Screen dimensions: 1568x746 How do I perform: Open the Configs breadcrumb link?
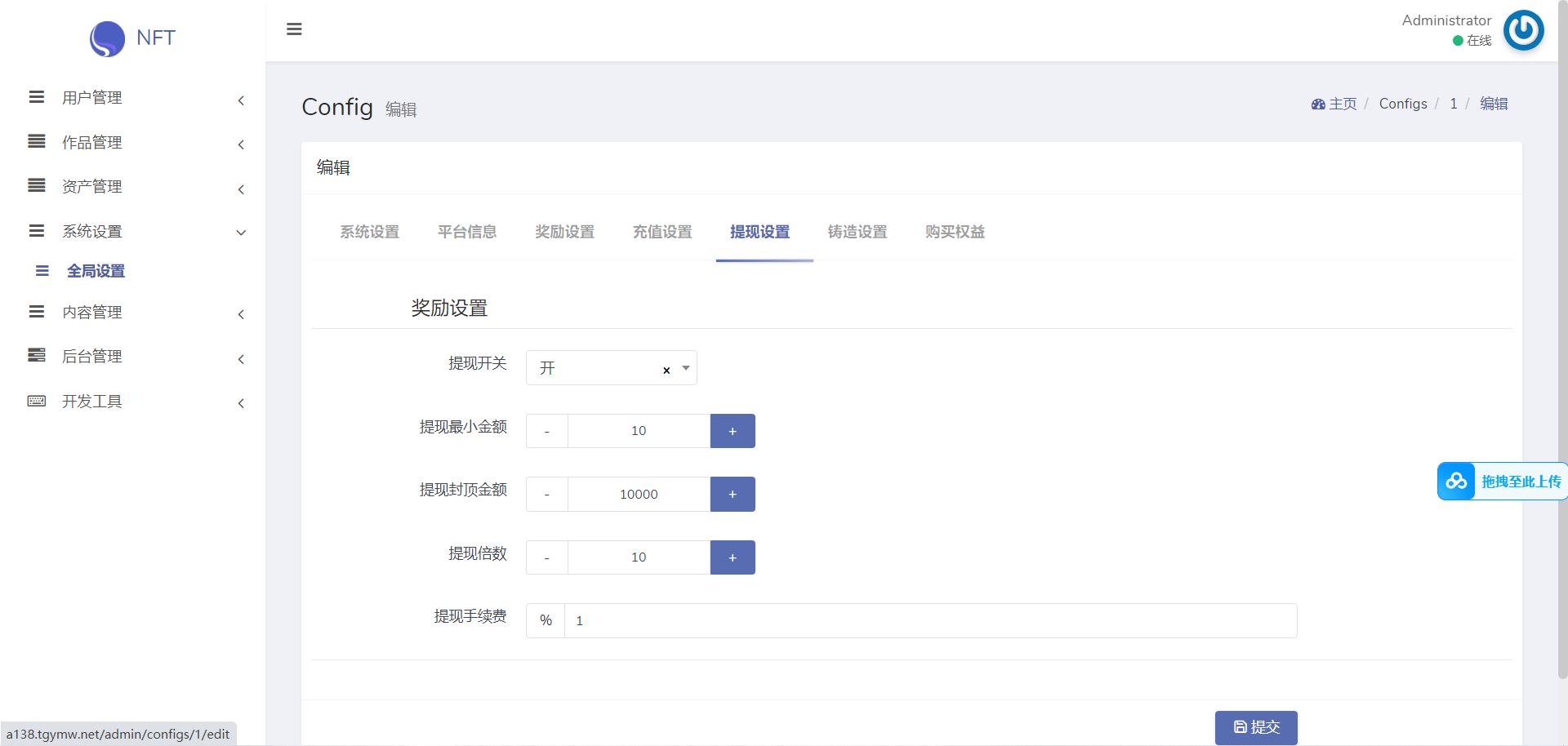pyautogui.click(x=1402, y=104)
